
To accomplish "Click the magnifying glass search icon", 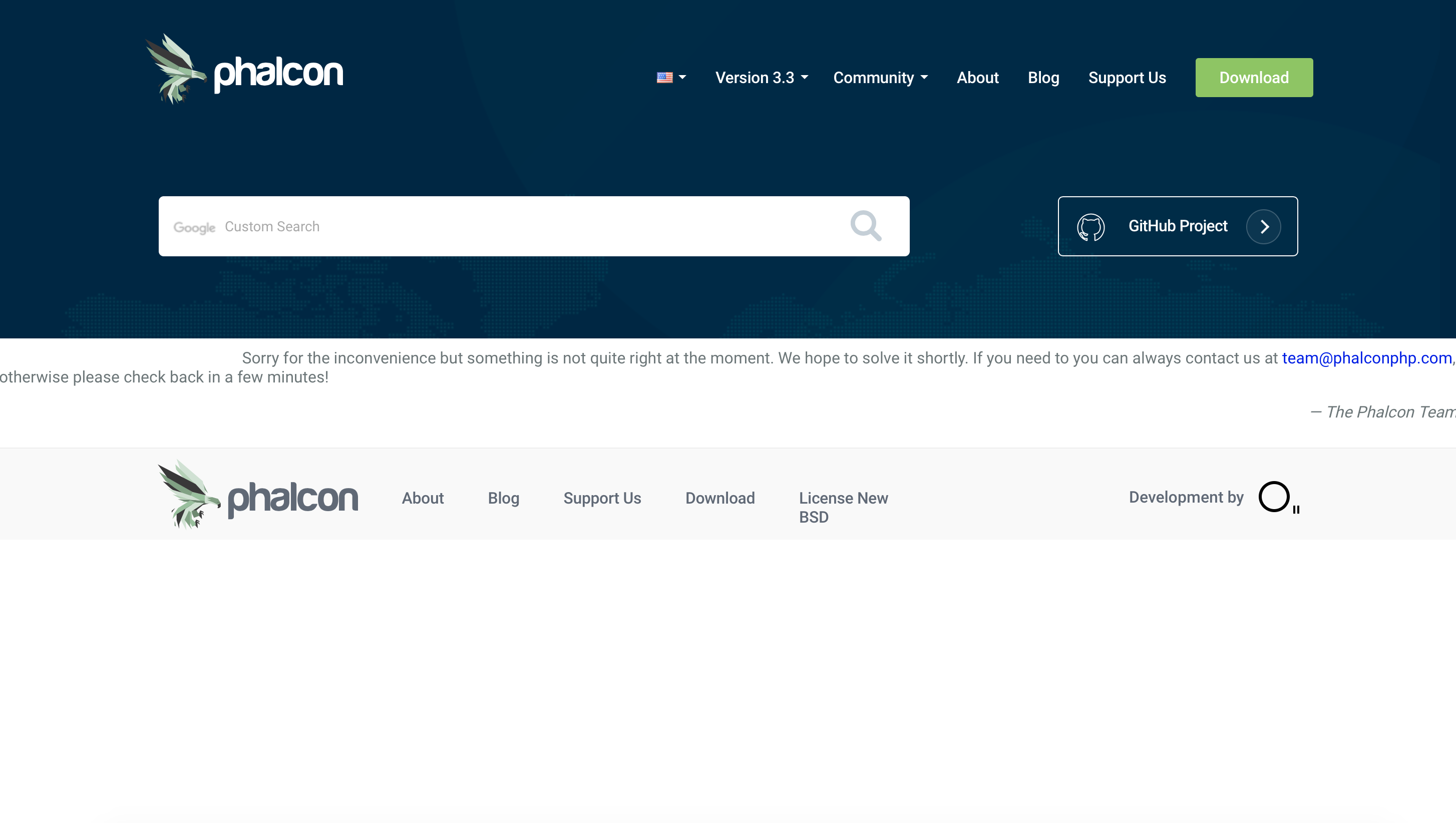I will [x=865, y=226].
